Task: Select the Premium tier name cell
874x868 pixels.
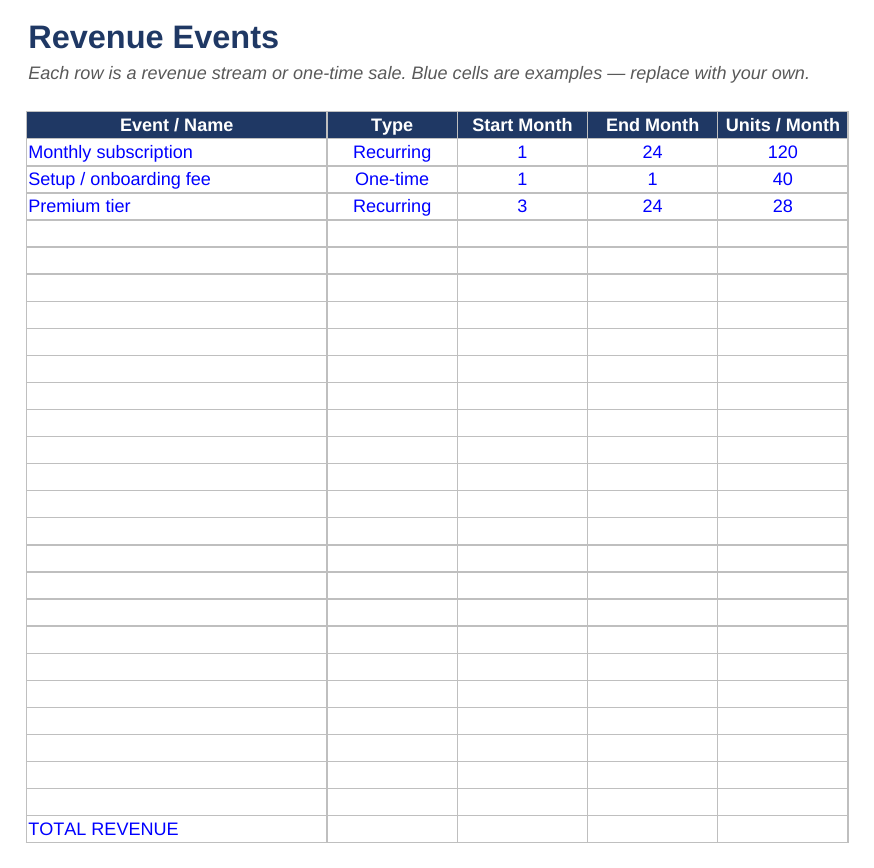Action: pyautogui.click(x=177, y=206)
